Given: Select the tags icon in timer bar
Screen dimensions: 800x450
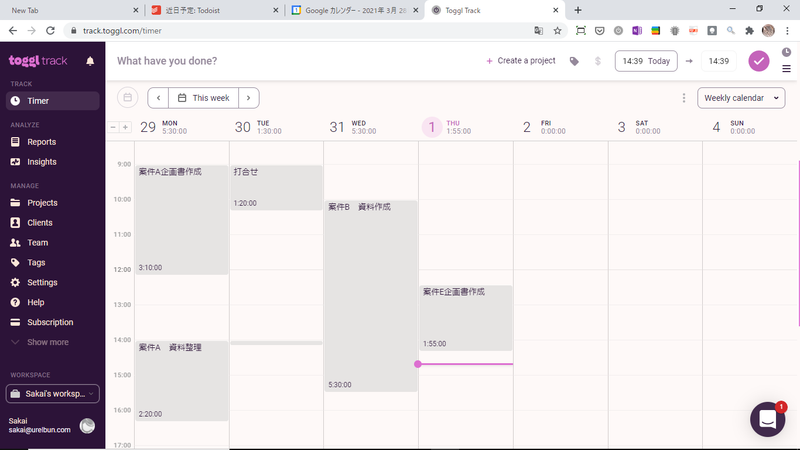Looking at the screenshot, I should 574,61.
